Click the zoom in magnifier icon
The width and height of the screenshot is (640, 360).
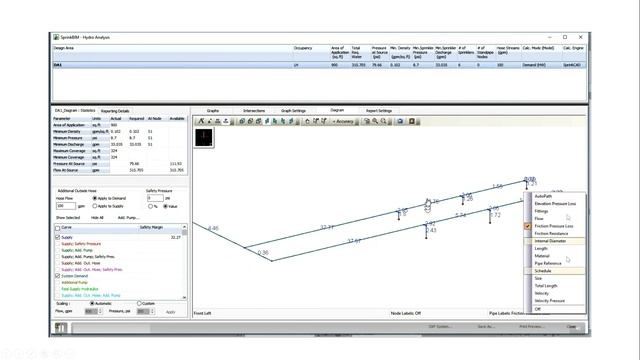[375, 121]
